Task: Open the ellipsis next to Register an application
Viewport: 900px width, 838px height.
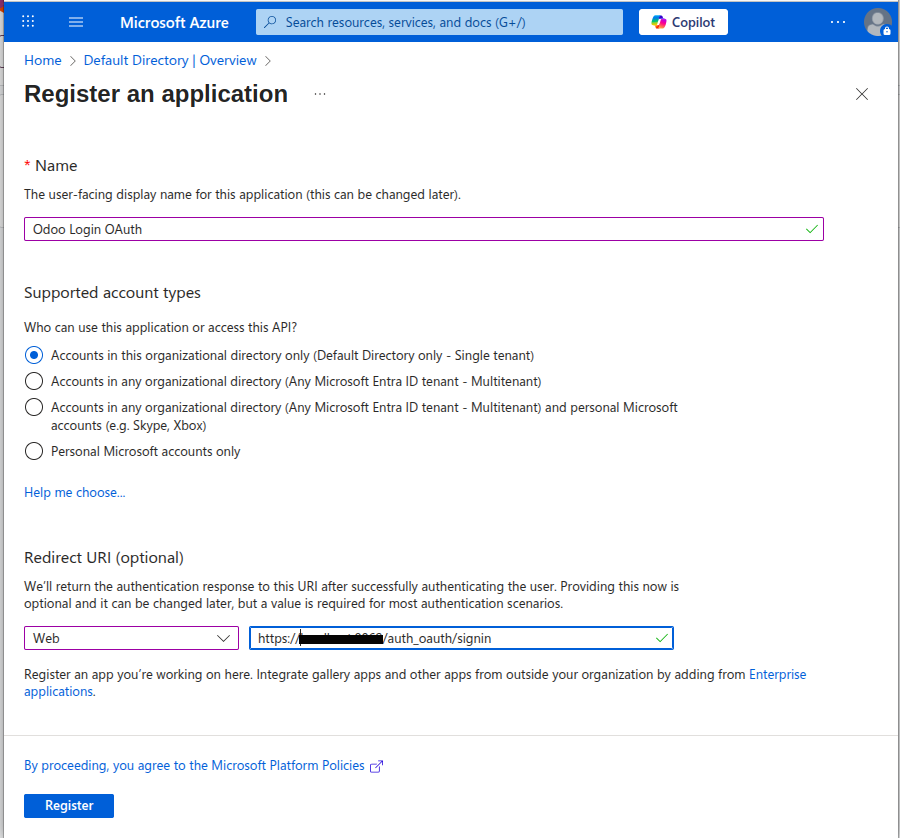Action: click(x=320, y=94)
